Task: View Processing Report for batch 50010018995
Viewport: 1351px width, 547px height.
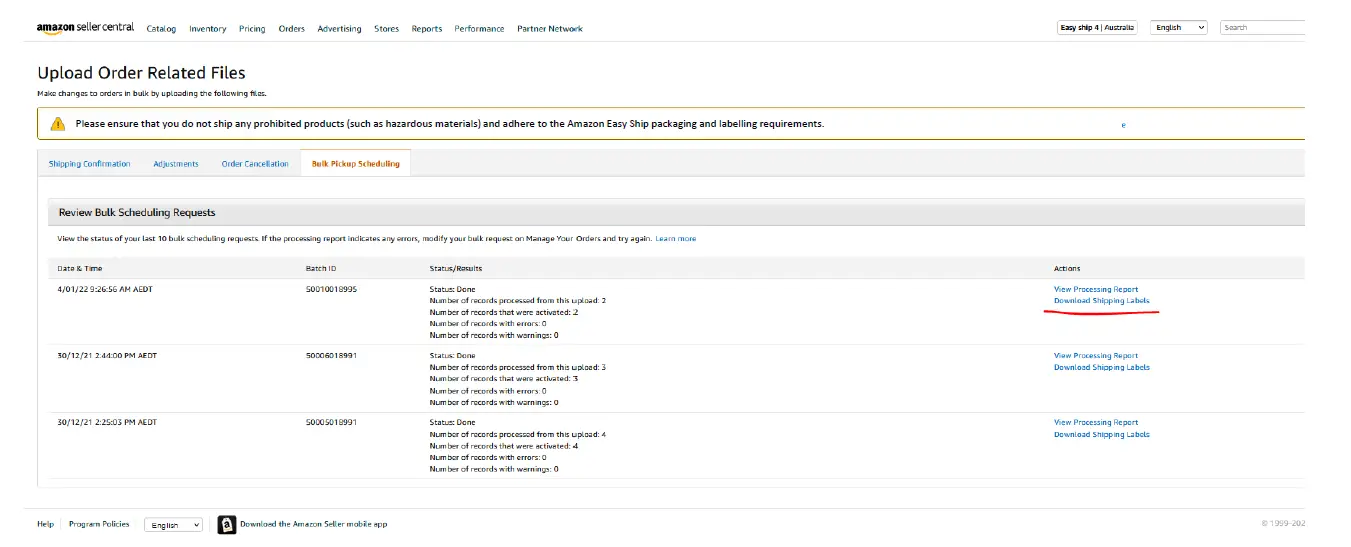Action: (1096, 289)
